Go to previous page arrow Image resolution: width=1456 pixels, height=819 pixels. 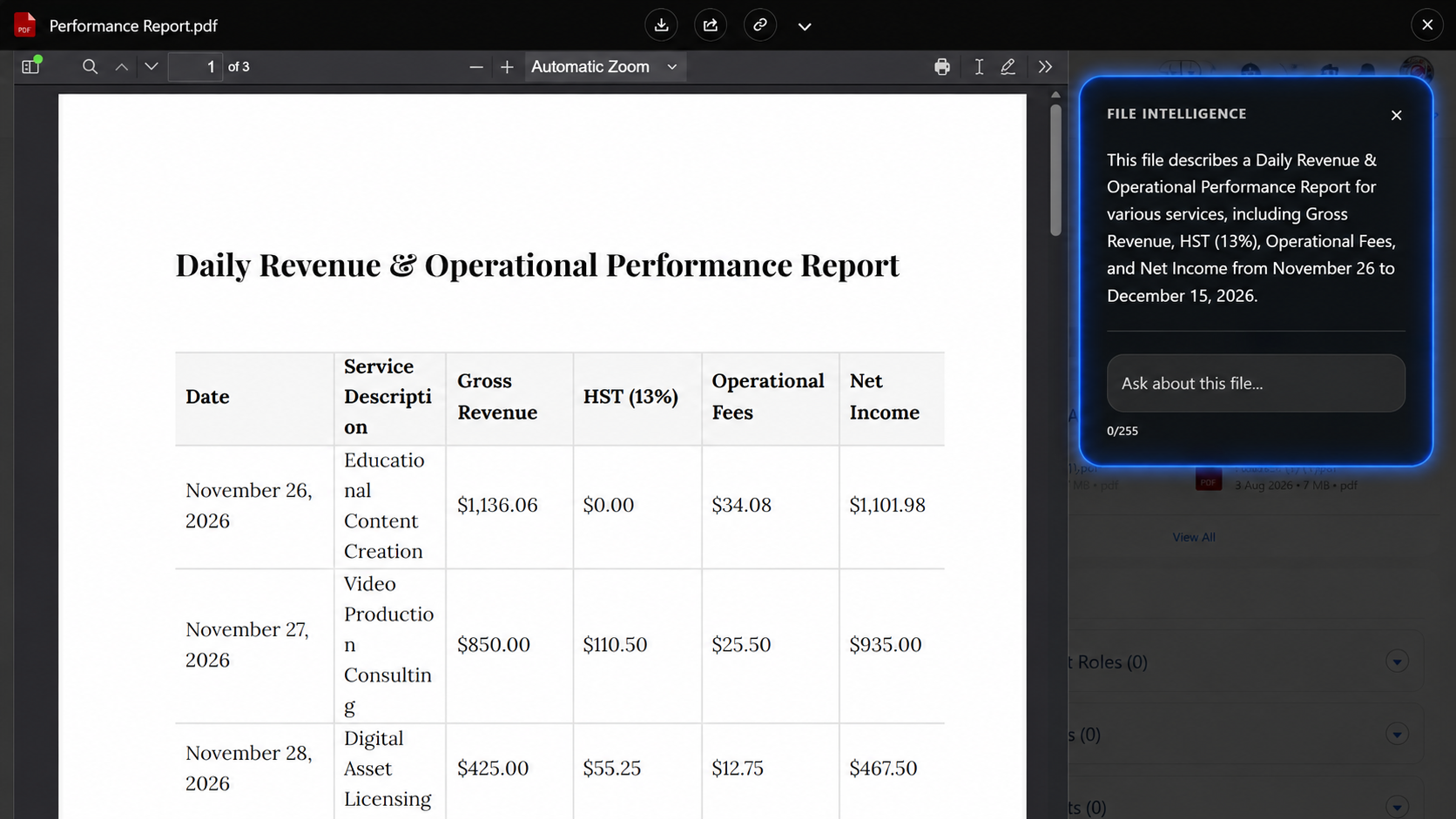click(122, 66)
